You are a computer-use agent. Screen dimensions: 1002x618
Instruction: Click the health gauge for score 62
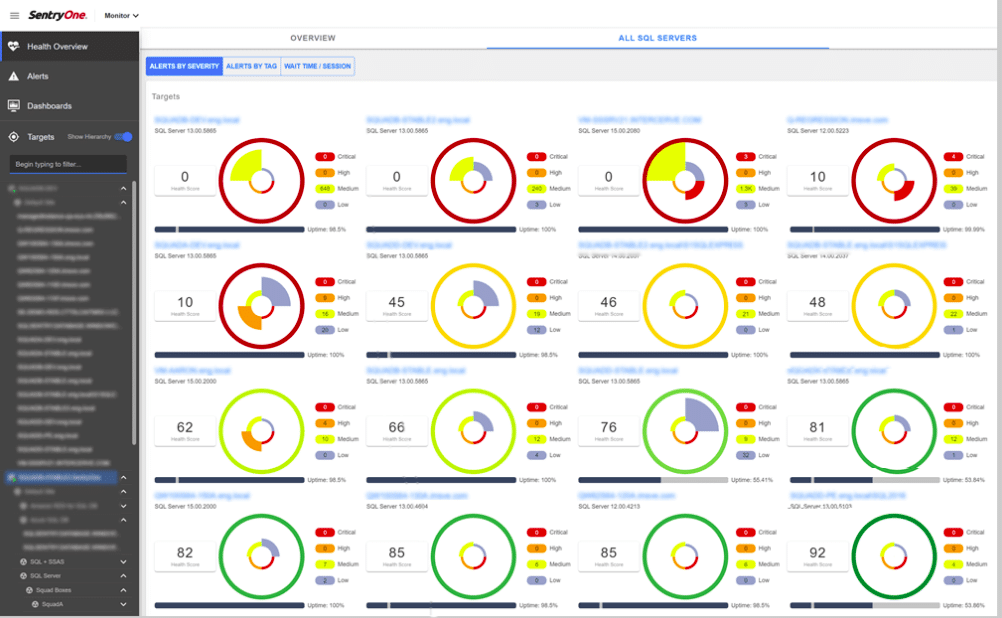tap(261, 431)
